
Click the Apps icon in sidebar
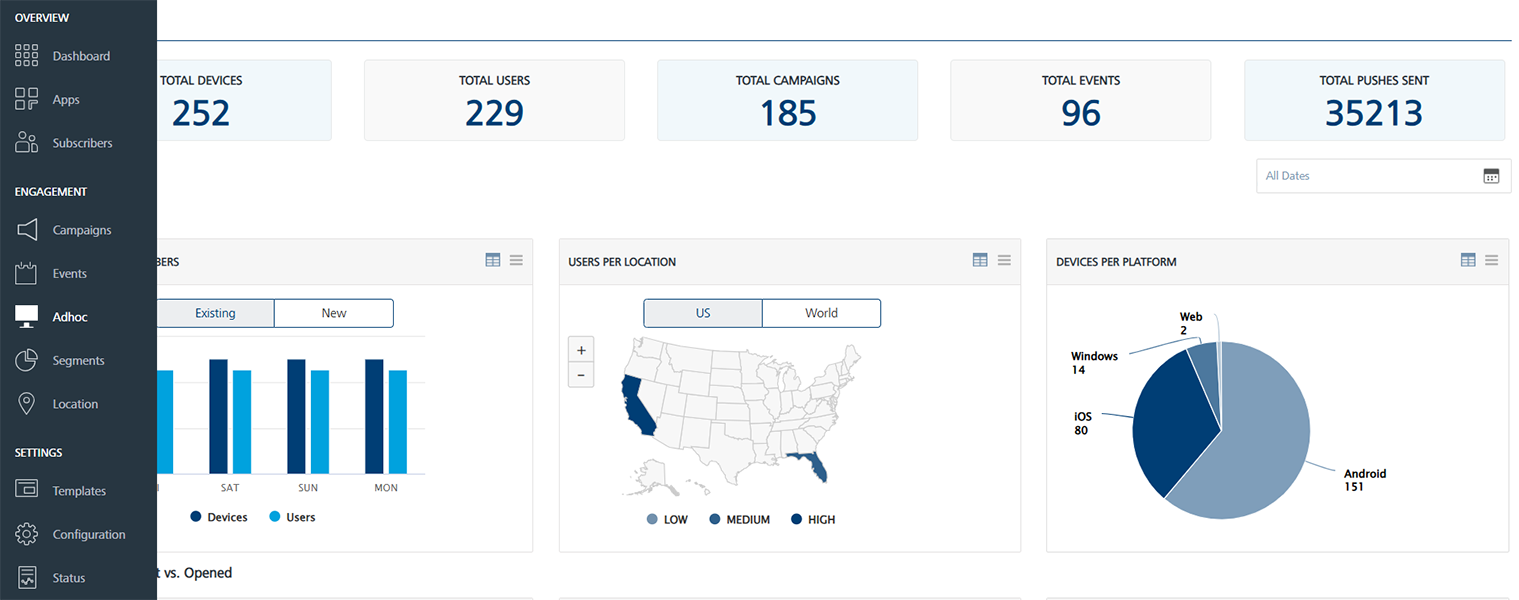coord(27,99)
